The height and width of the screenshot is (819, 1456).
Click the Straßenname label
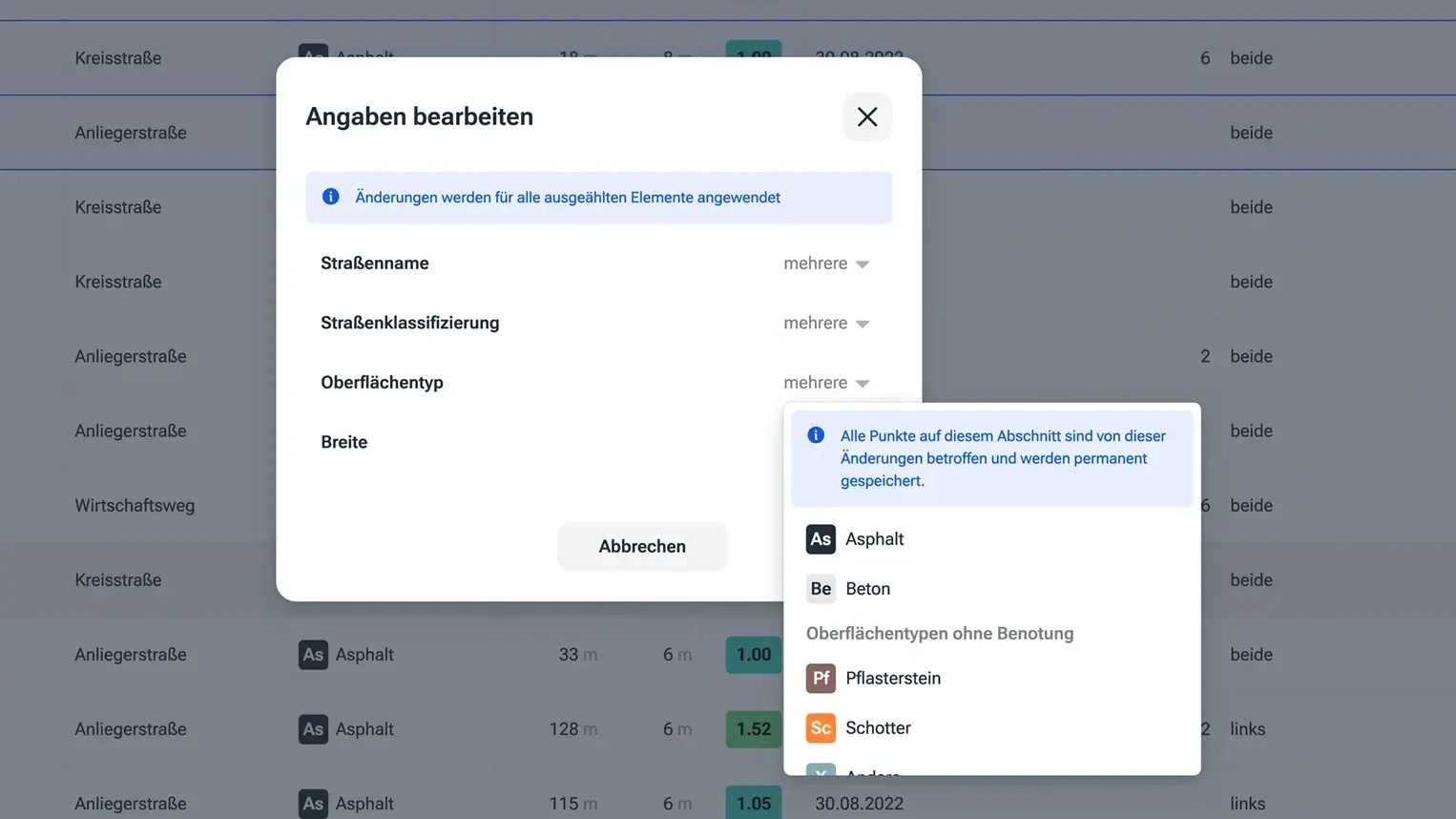click(x=375, y=263)
